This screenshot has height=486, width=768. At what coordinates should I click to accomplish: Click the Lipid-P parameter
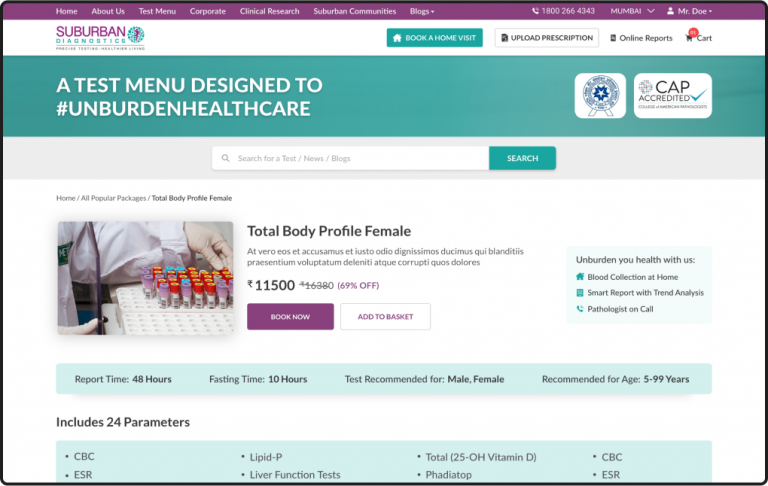266,457
